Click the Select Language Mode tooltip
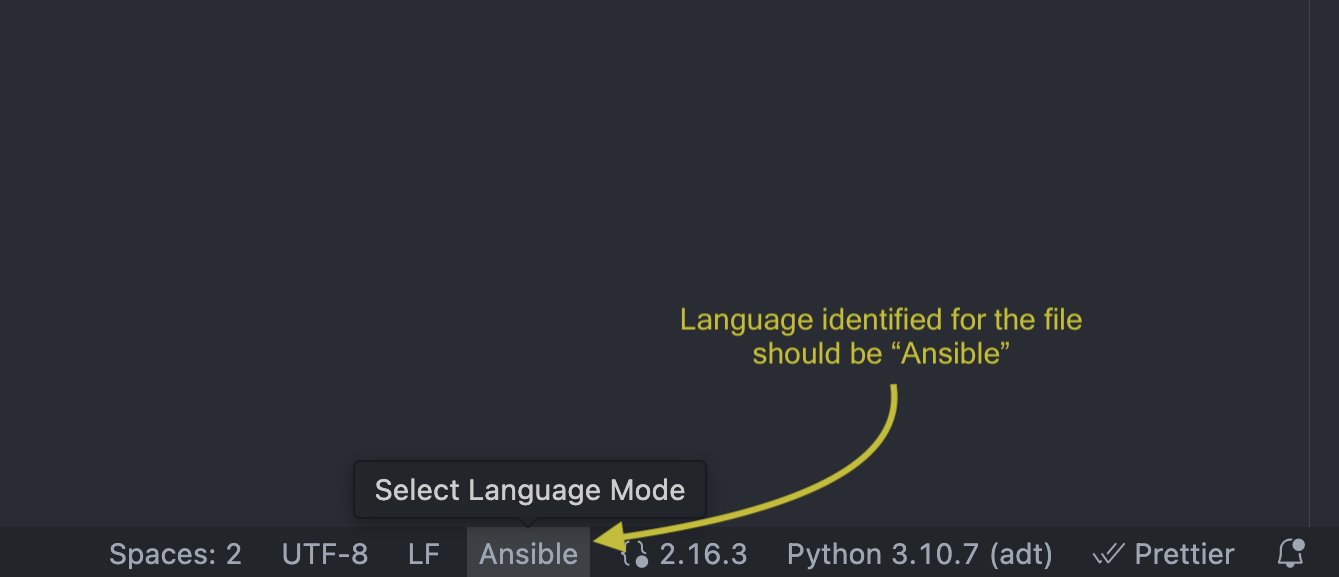Image resolution: width=1339 pixels, height=577 pixels. tap(530, 490)
